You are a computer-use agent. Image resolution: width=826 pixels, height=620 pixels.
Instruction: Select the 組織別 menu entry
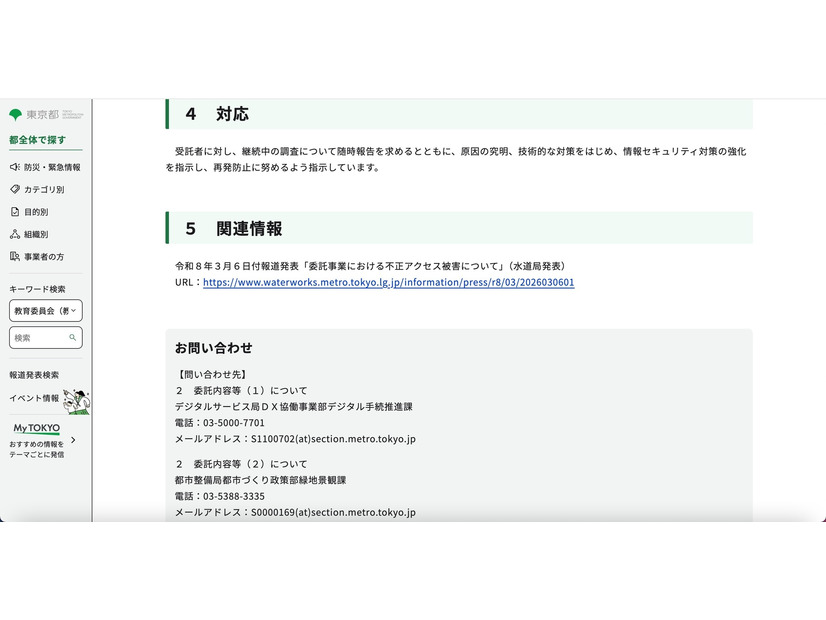tap(37, 233)
